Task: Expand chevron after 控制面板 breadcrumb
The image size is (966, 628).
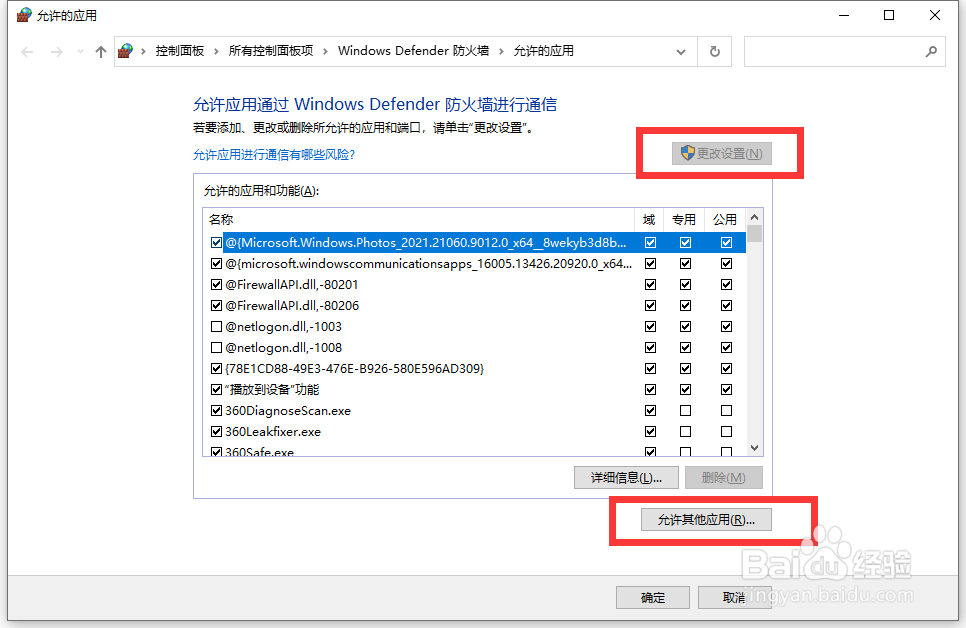Action: point(216,52)
